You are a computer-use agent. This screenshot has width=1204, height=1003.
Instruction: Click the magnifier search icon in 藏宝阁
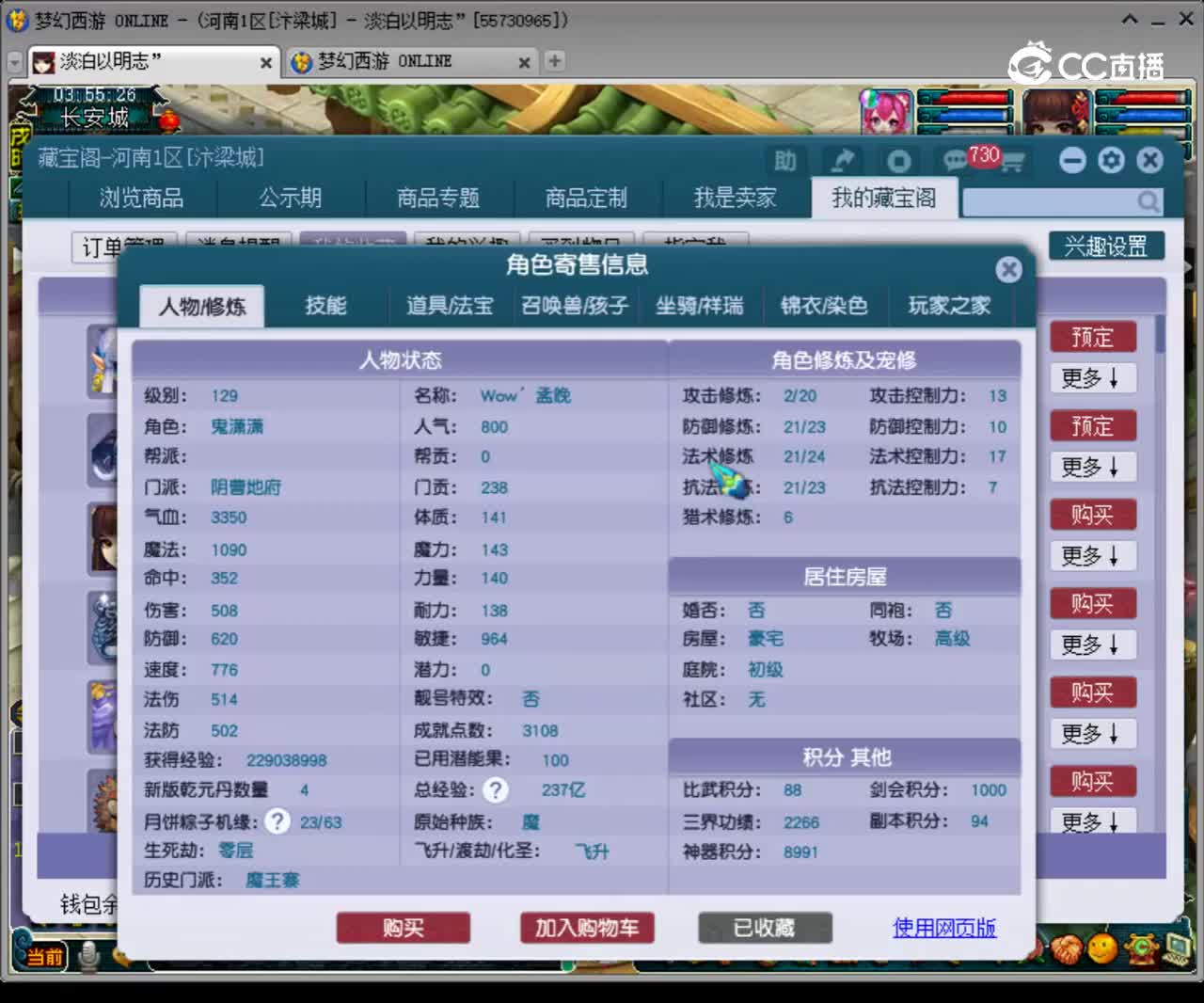[1149, 201]
